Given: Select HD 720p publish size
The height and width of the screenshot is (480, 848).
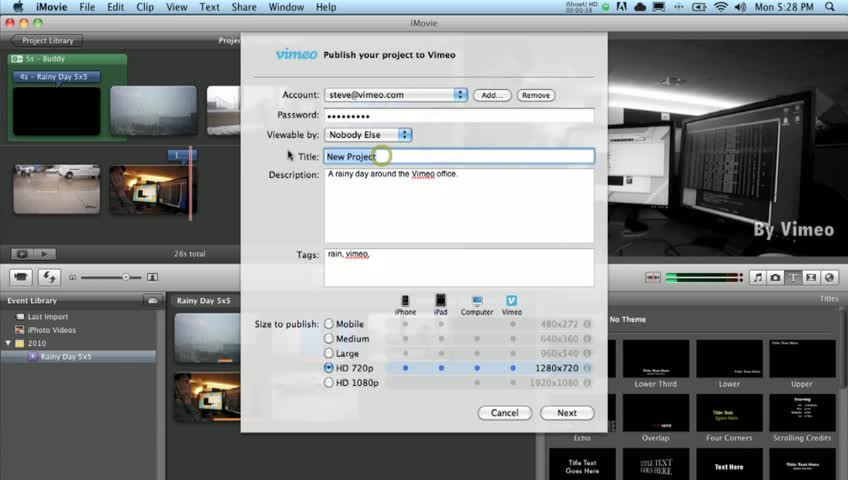Looking at the screenshot, I should (329, 368).
